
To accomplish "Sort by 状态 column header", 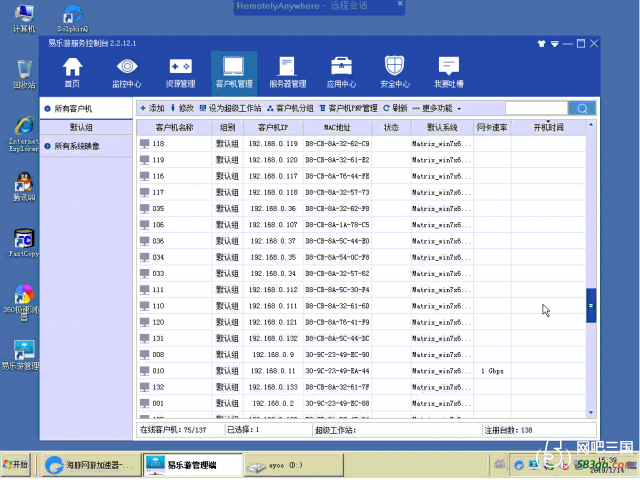I will [391, 127].
